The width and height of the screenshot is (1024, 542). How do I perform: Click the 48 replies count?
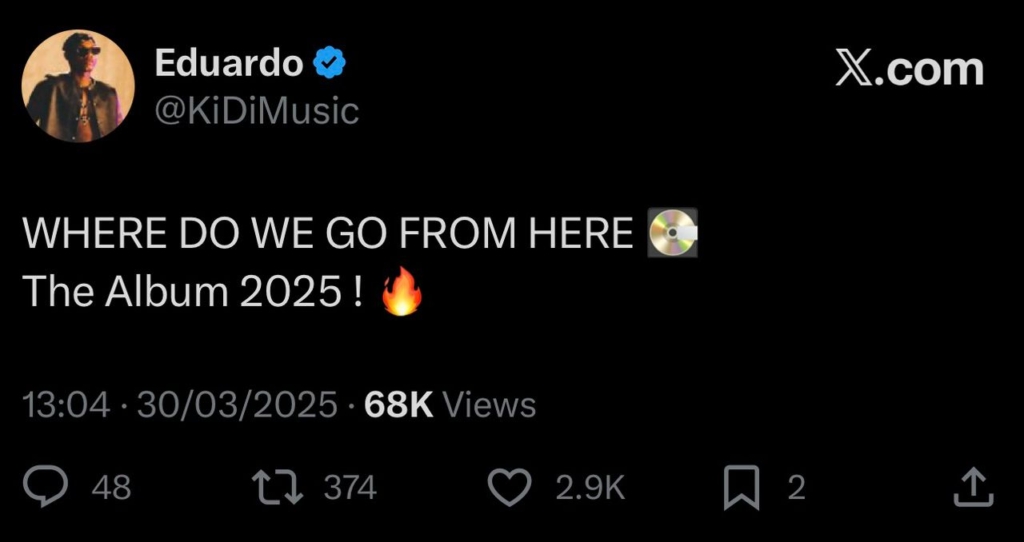[111, 488]
